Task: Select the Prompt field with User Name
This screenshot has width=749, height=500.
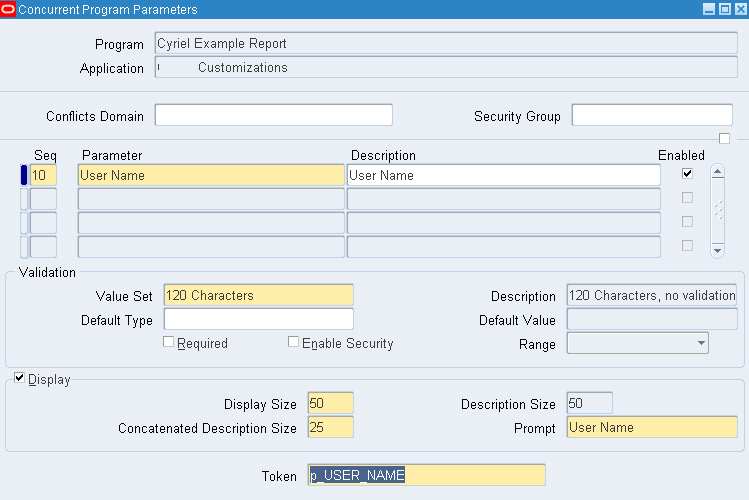Action: (651, 427)
